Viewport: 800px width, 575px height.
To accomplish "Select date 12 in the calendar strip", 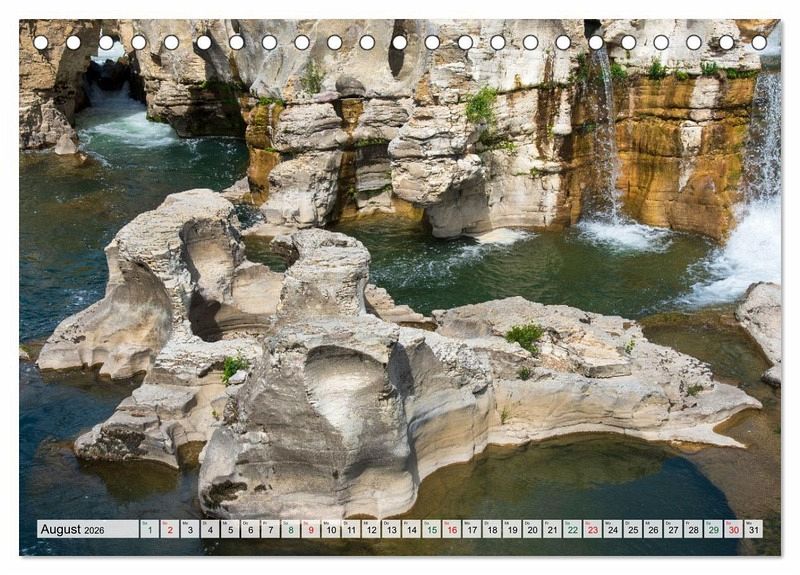I will tap(371, 529).
